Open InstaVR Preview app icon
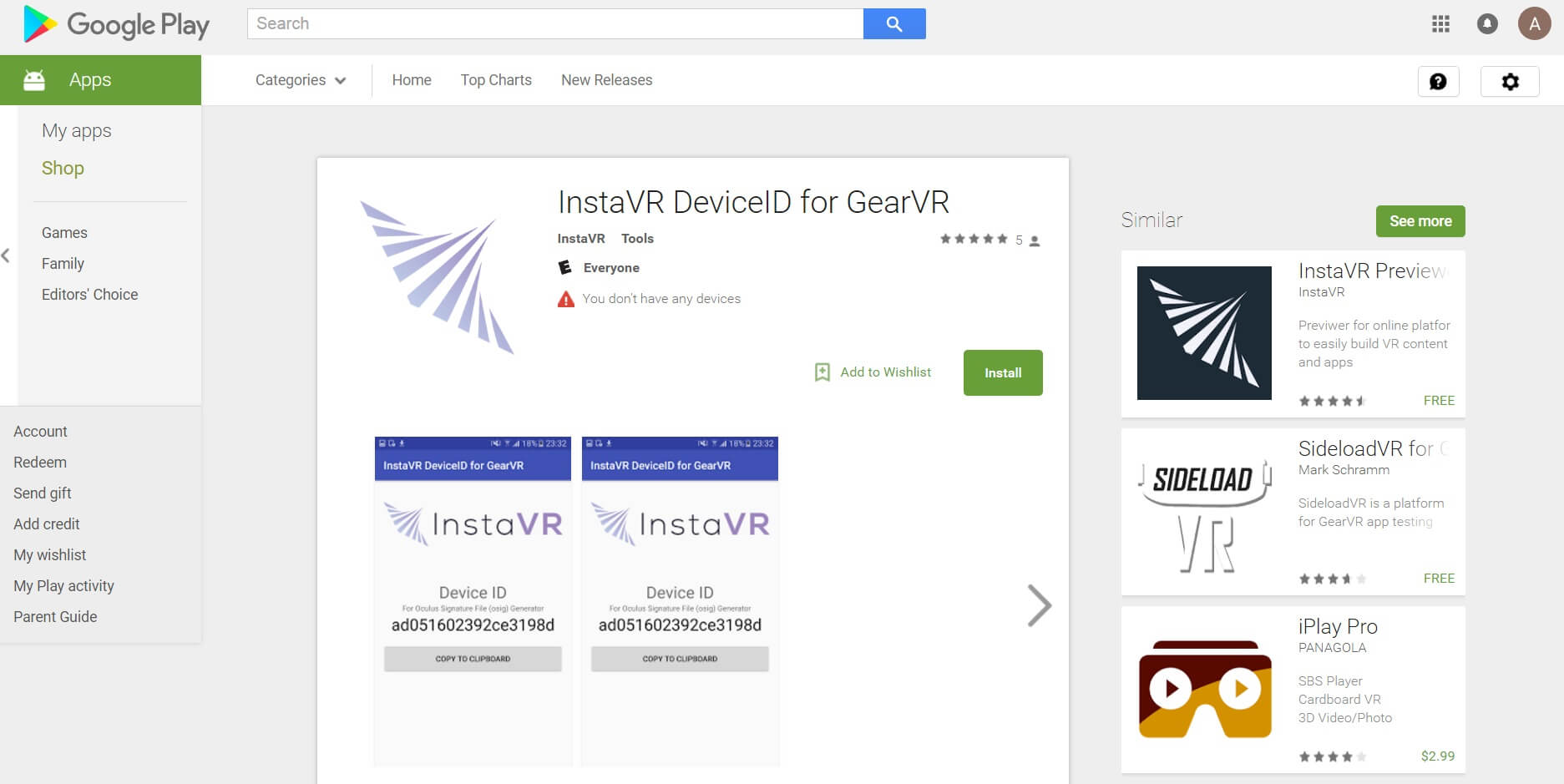The image size is (1564, 784). click(x=1204, y=333)
